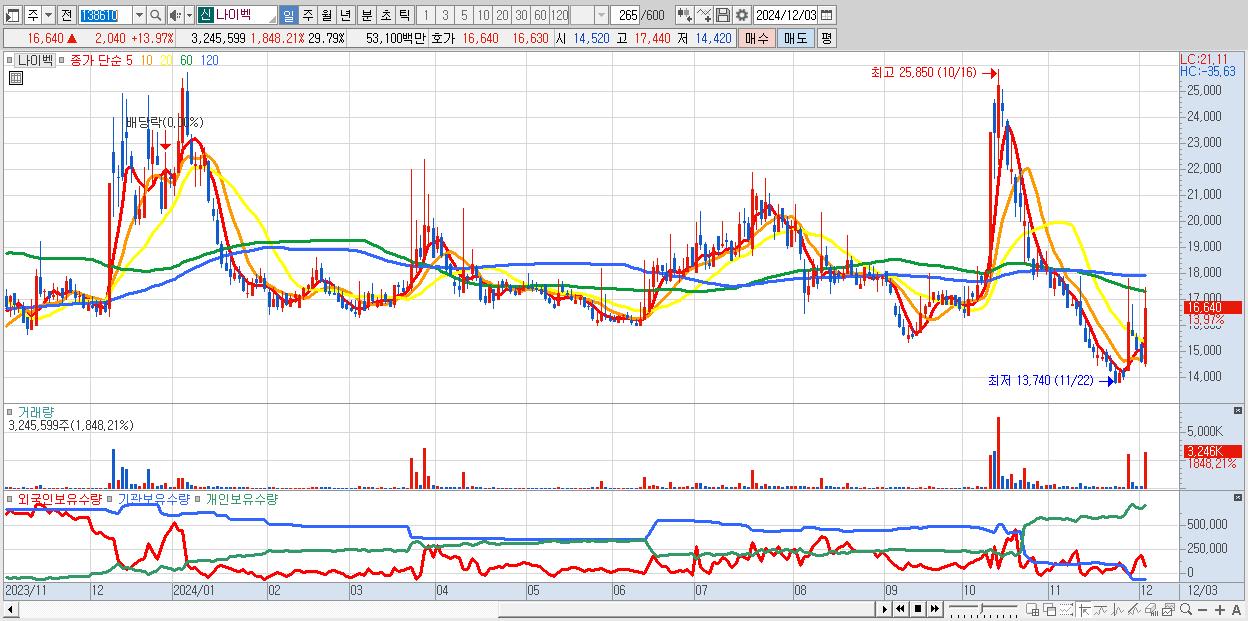This screenshot has width=1248, height=621.
Task: Click the crosshair cursor tool icon
Action: tap(1084, 609)
